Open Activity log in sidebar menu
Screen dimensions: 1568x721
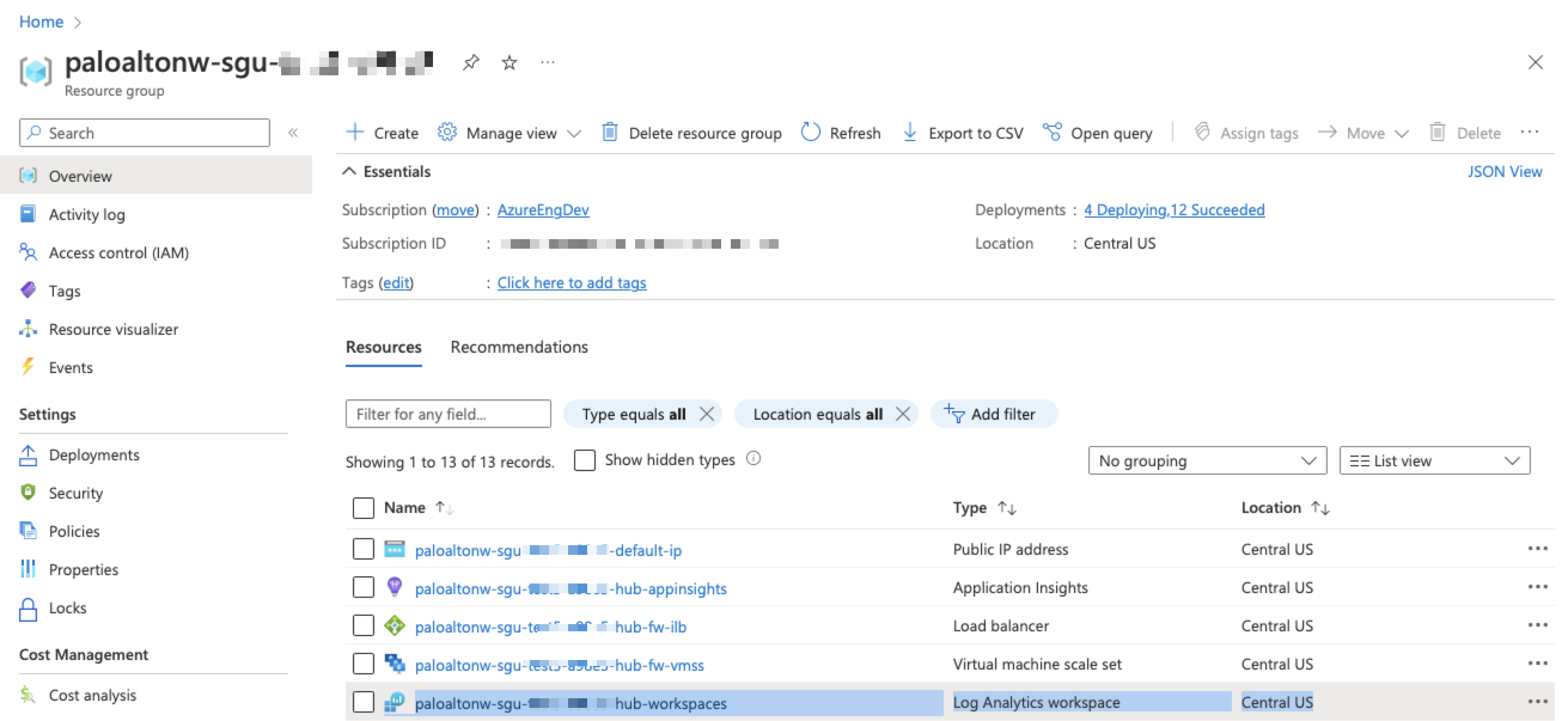coord(87,214)
